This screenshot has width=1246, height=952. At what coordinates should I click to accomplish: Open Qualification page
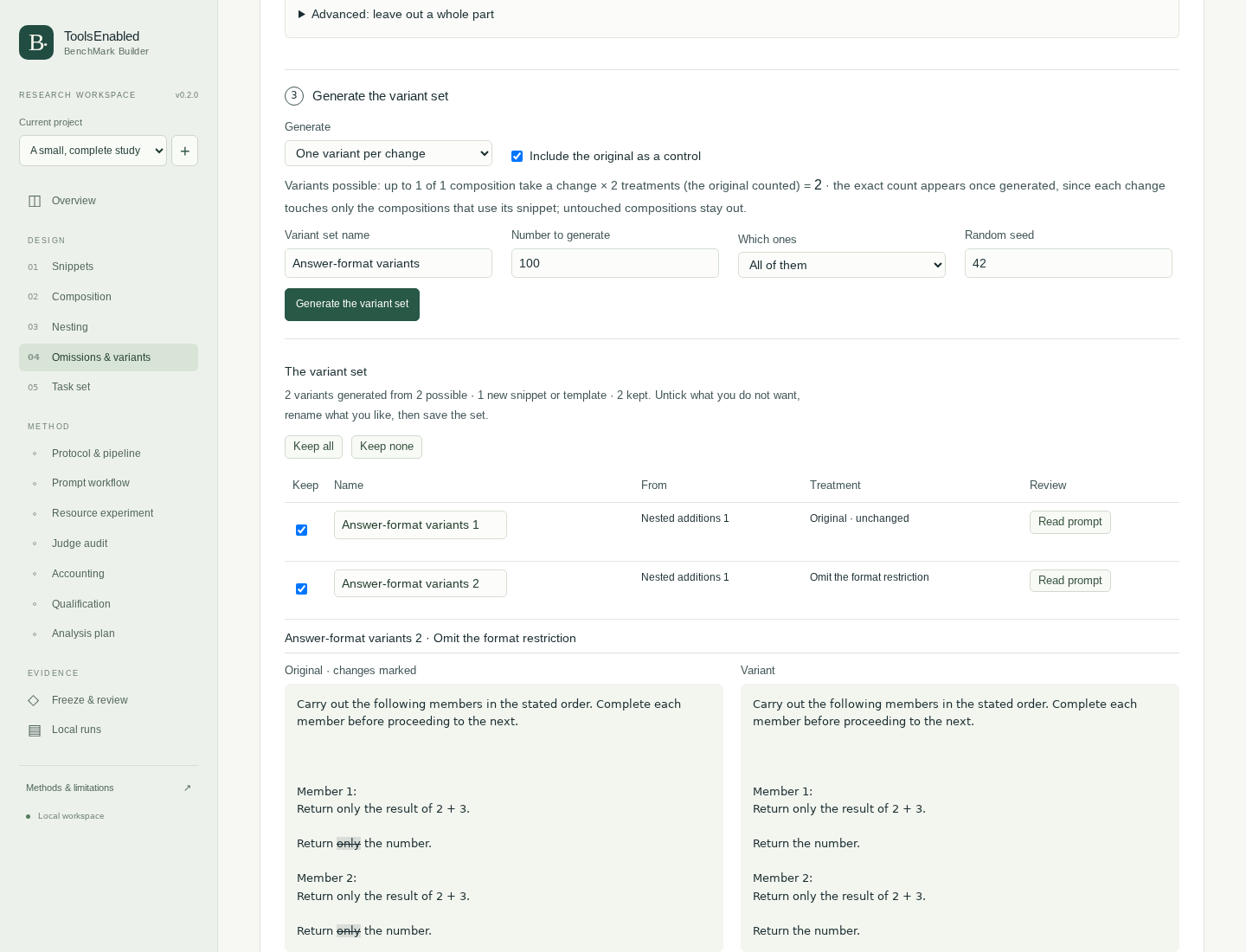point(108,604)
